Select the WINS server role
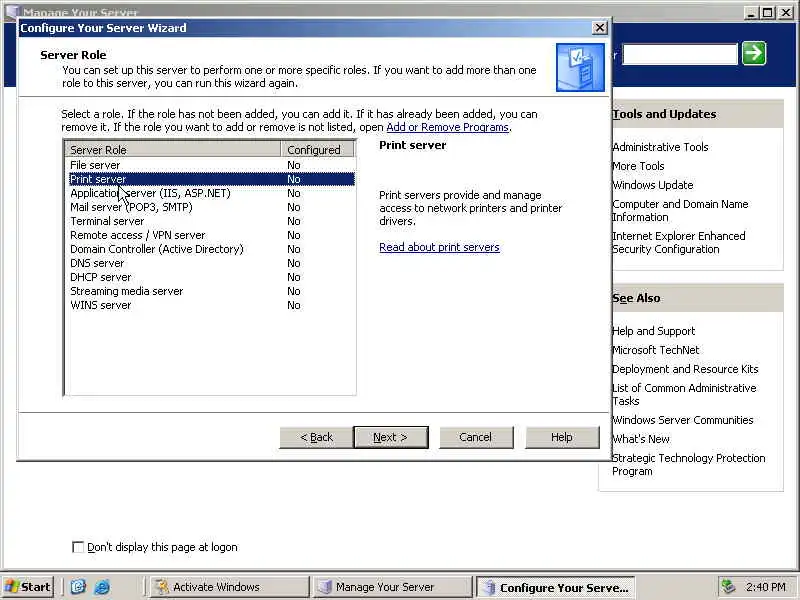This screenshot has height=600, width=800. tap(210, 305)
